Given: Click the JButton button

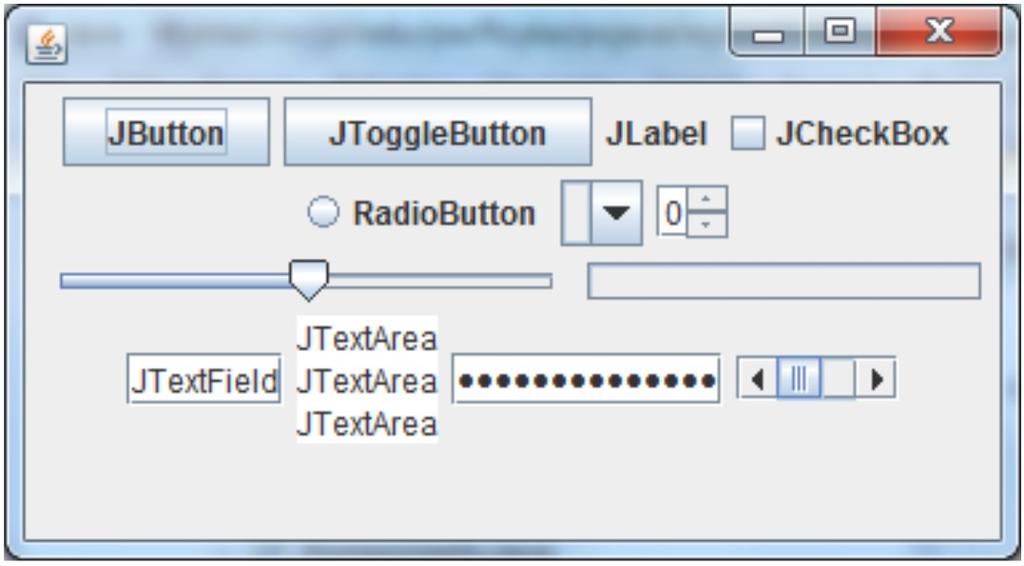Looking at the screenshot, I should click(x=166, y=132).
